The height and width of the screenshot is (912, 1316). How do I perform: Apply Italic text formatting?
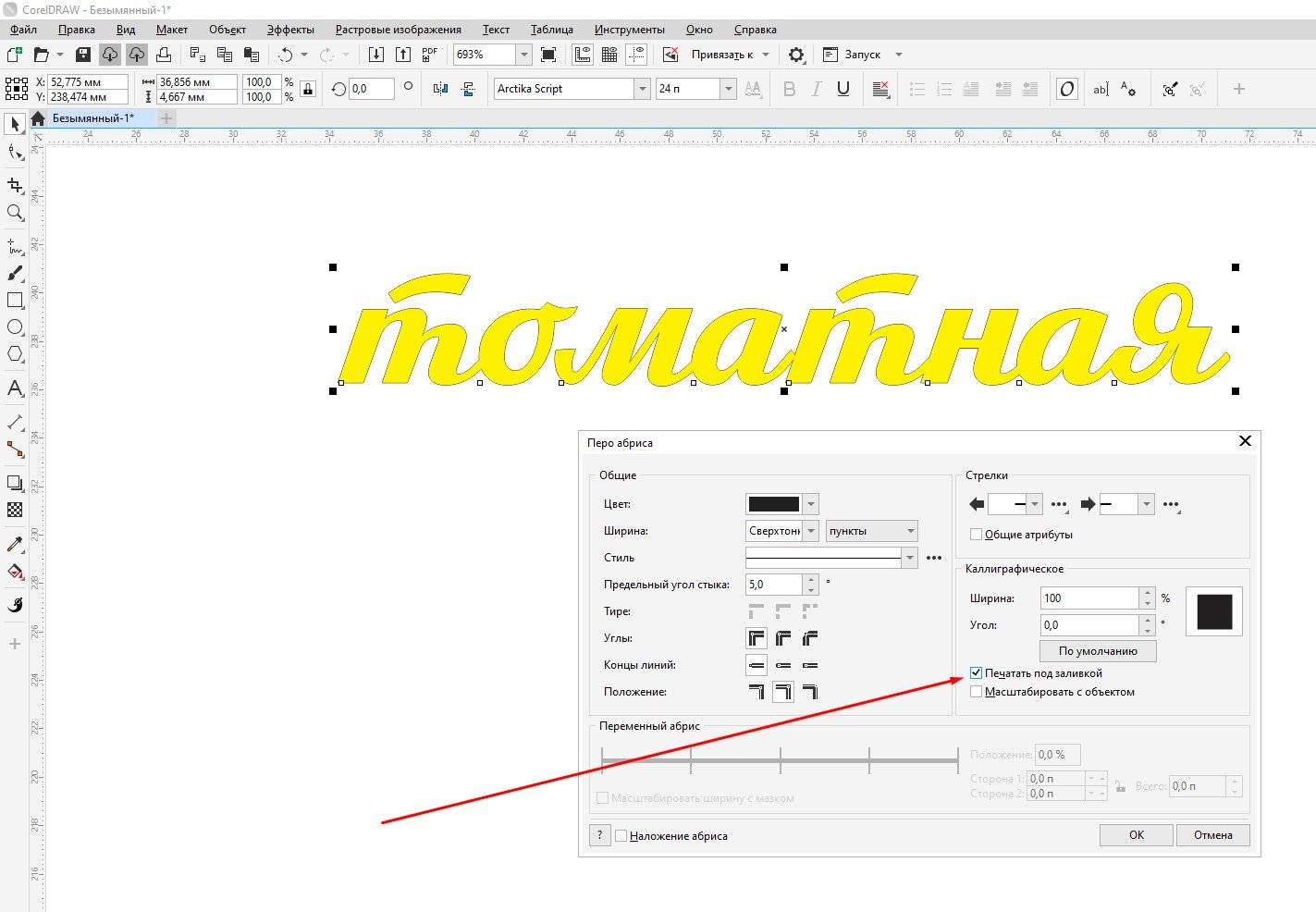coord(816,89)
